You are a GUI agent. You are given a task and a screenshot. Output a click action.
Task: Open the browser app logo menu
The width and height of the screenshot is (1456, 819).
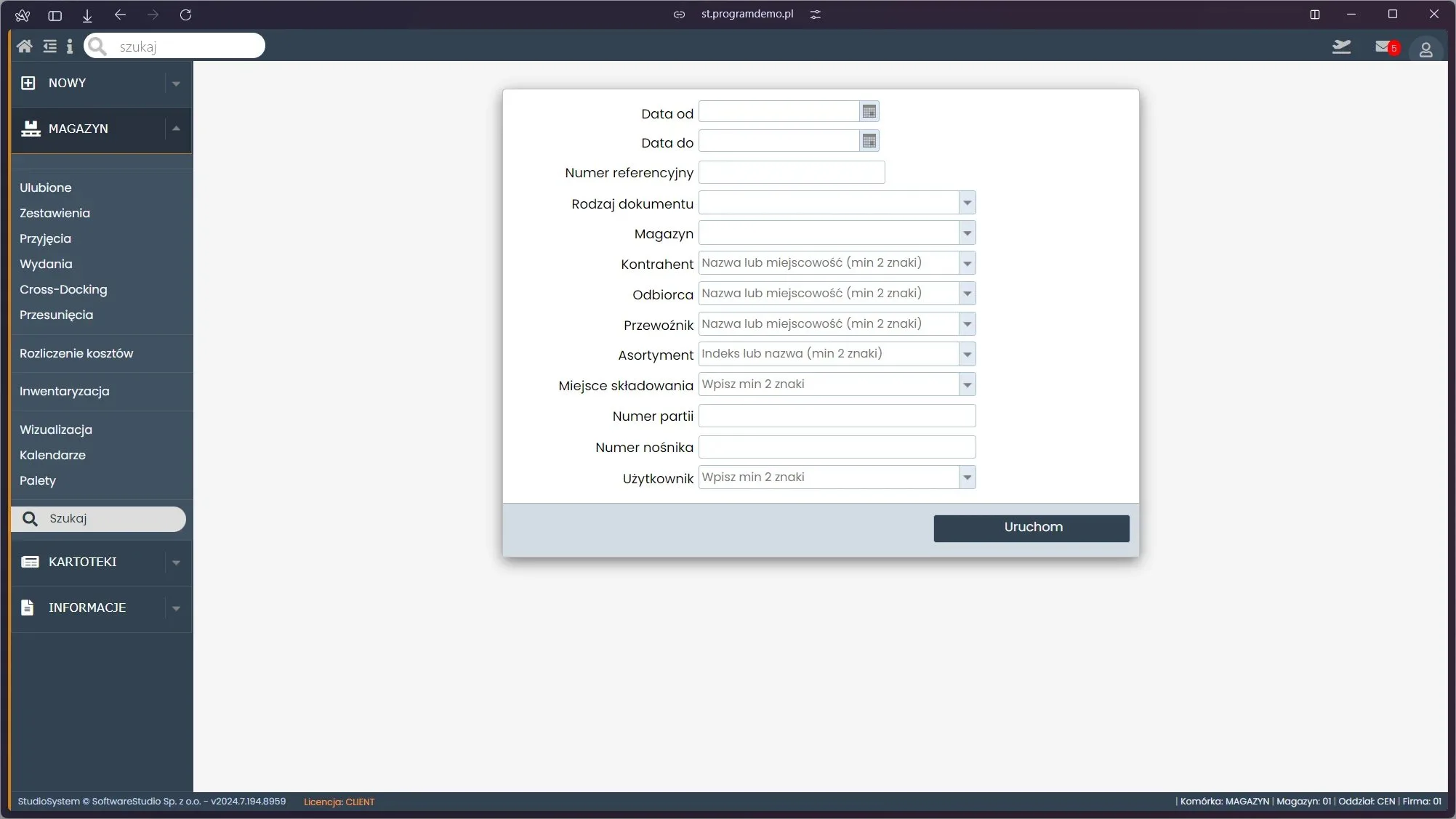point(23,15)
